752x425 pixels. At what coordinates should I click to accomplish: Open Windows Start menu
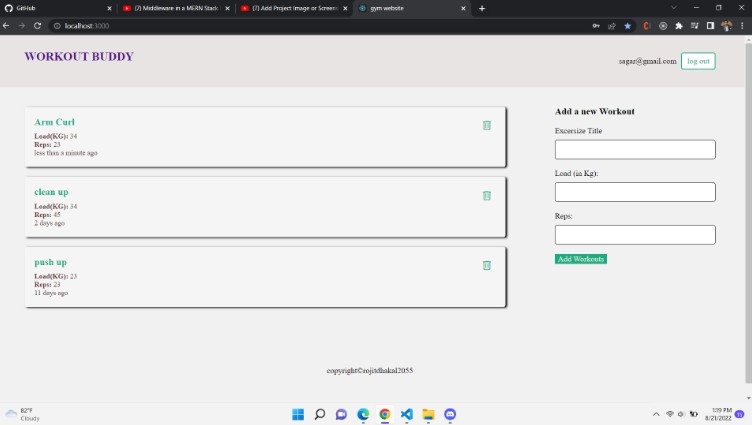pyautogui.click(x=297, y=414)
